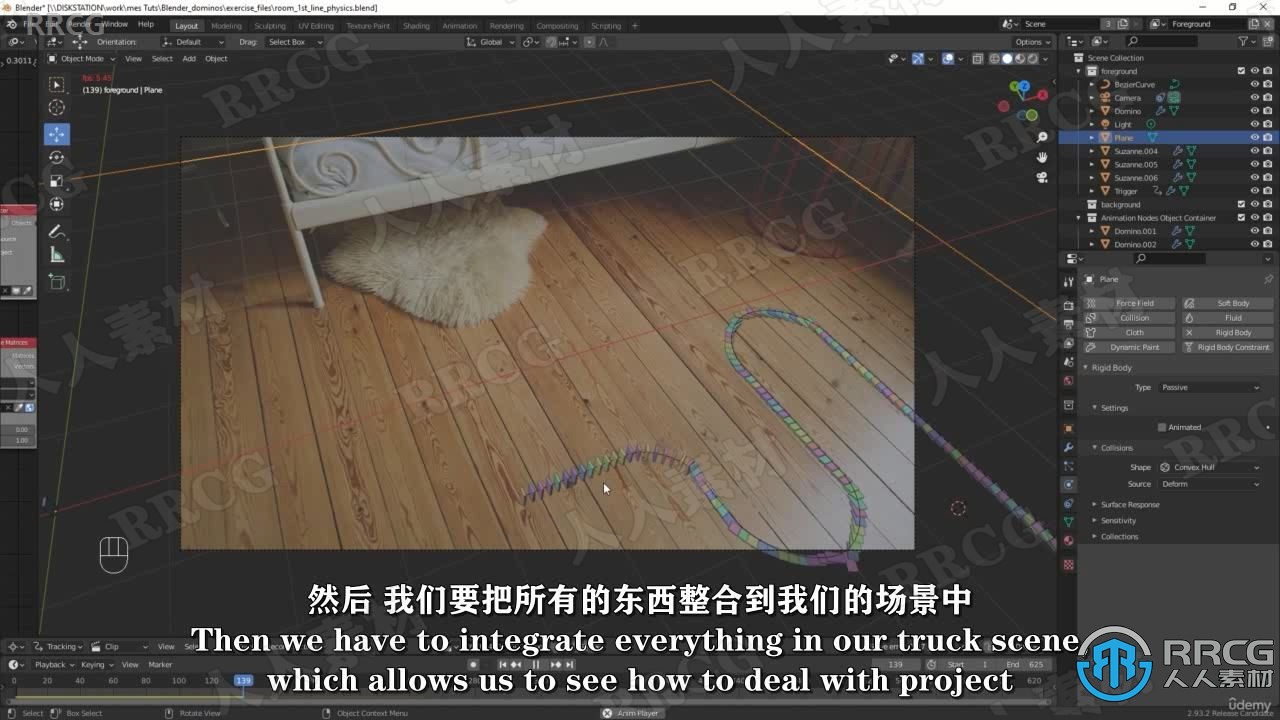Hide Trigger object via eye icon
Viewport: 1280px width, 720px height.
[1254, 191]
